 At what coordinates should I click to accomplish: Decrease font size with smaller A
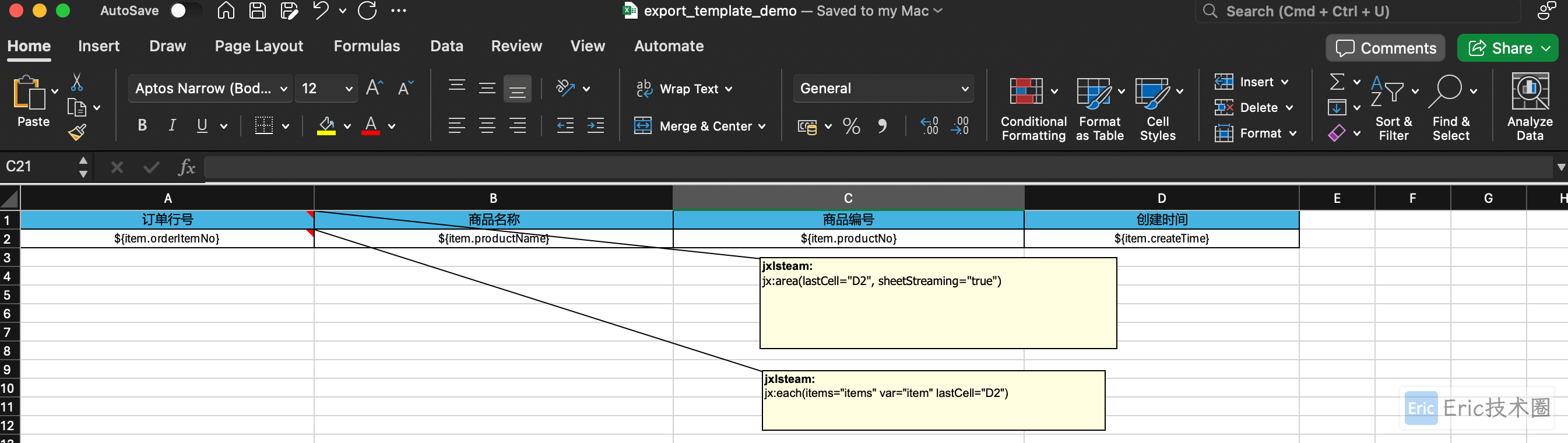pyautogui.click(x=405, y=88)
